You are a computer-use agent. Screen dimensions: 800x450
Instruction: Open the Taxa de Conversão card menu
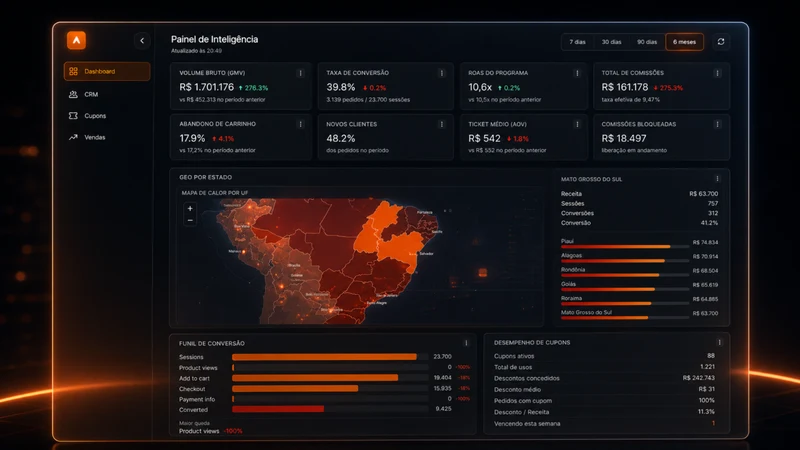(442, 73)
